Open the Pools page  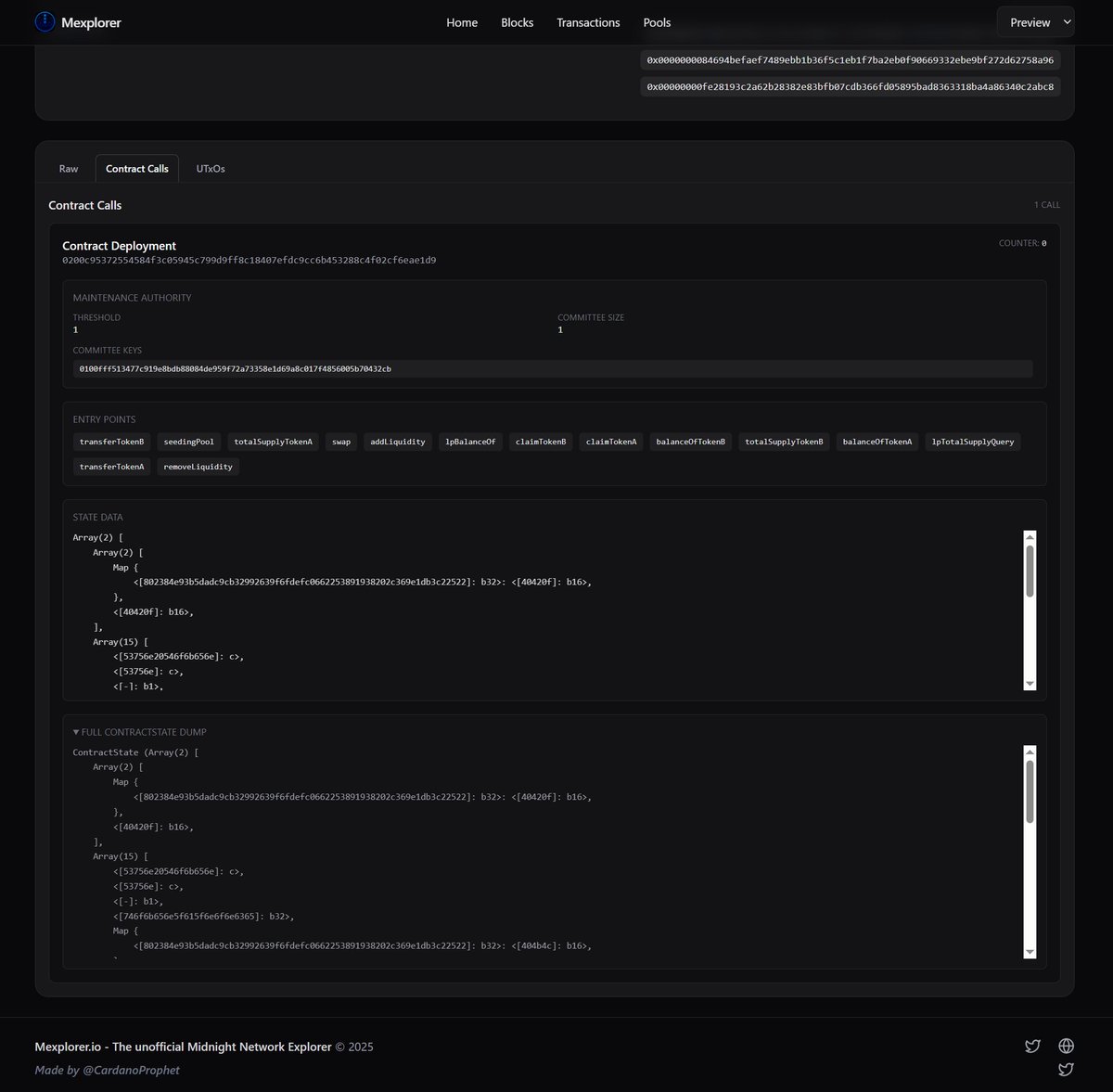(x=657, y=22)
